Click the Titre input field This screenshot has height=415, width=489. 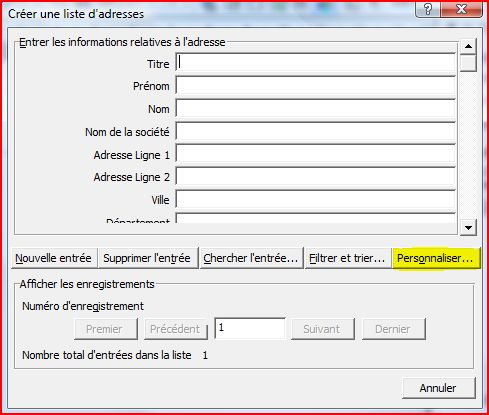(x=315, y=63)
